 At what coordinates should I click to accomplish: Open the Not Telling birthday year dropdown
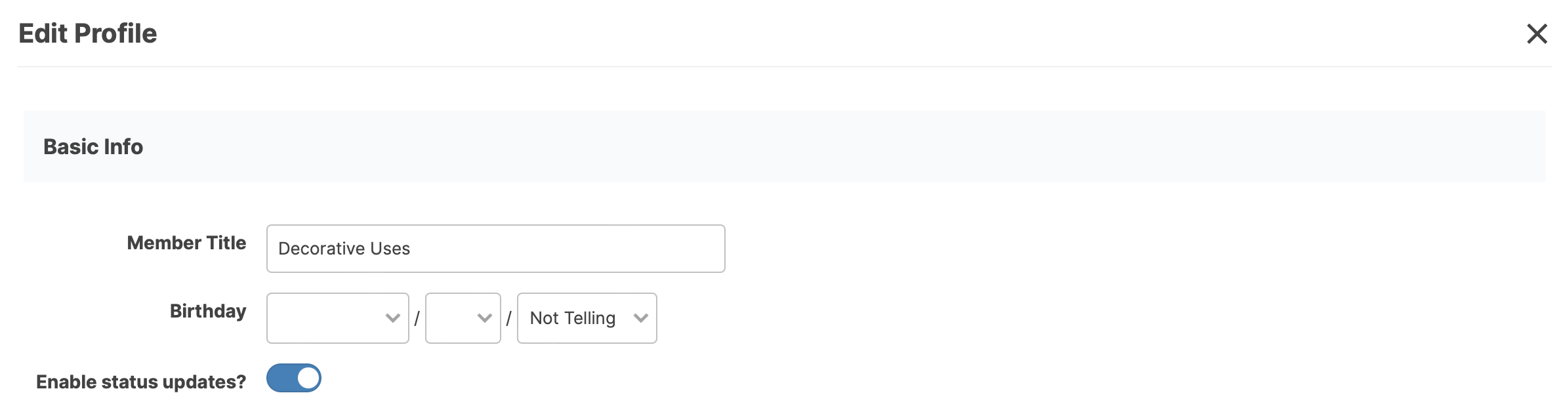pyautogui.click(x=587, y=318)
